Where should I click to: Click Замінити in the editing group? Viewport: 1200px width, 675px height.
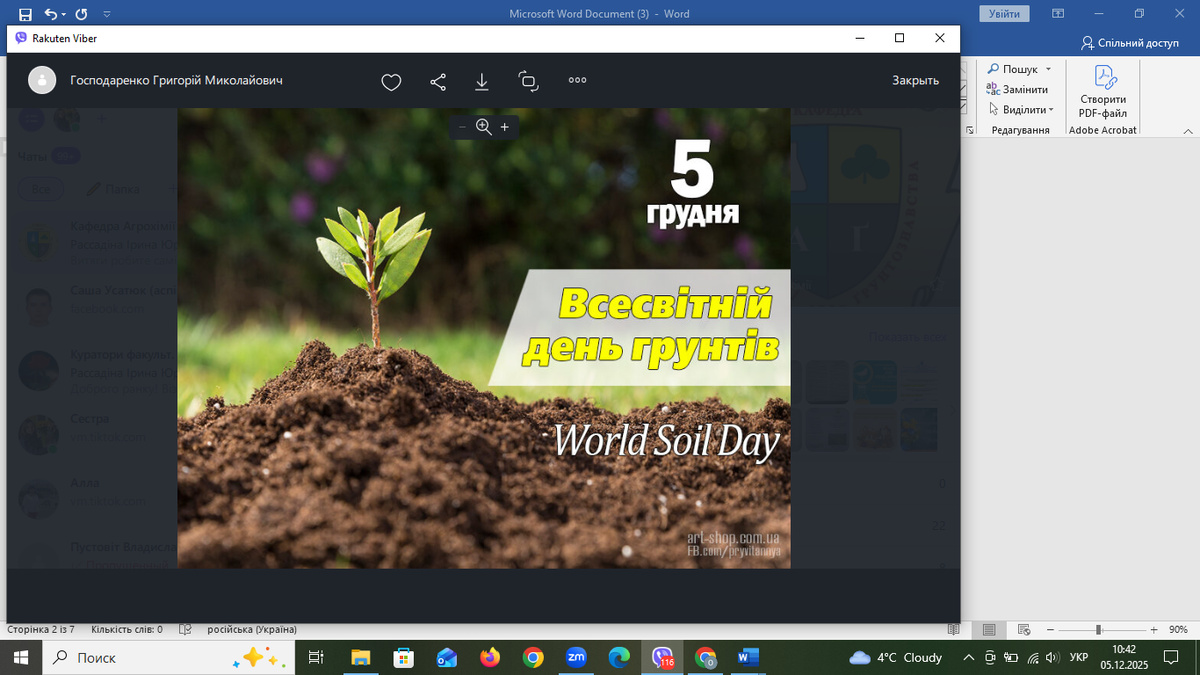[x=1018, y=90]
